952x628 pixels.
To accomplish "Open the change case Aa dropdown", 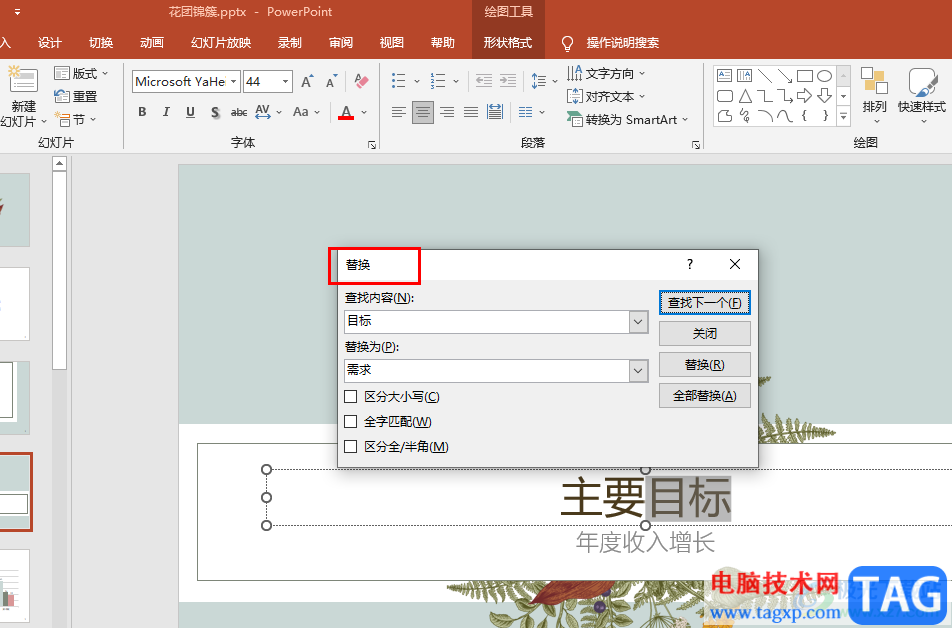I will point(306,112).
